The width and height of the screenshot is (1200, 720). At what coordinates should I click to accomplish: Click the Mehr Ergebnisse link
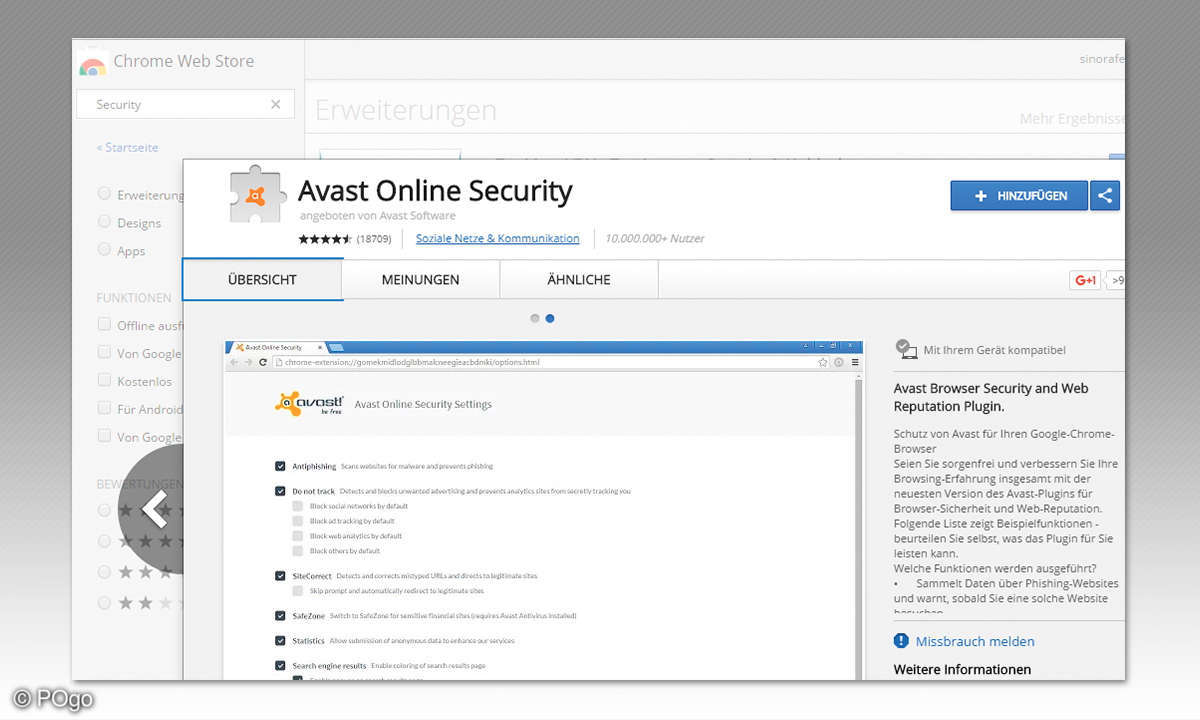tap(1072, 118)
